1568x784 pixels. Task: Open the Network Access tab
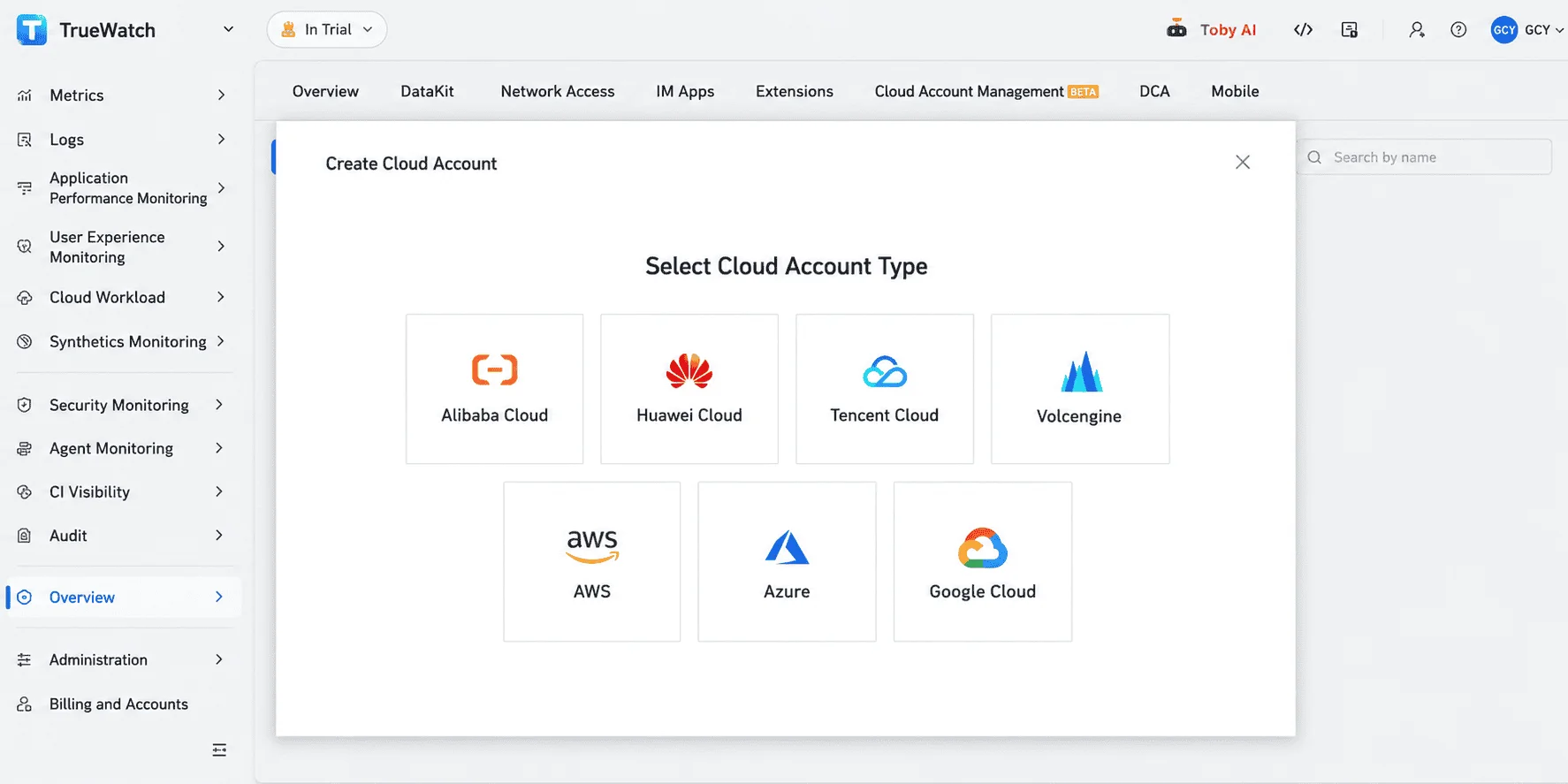point(558,92)
